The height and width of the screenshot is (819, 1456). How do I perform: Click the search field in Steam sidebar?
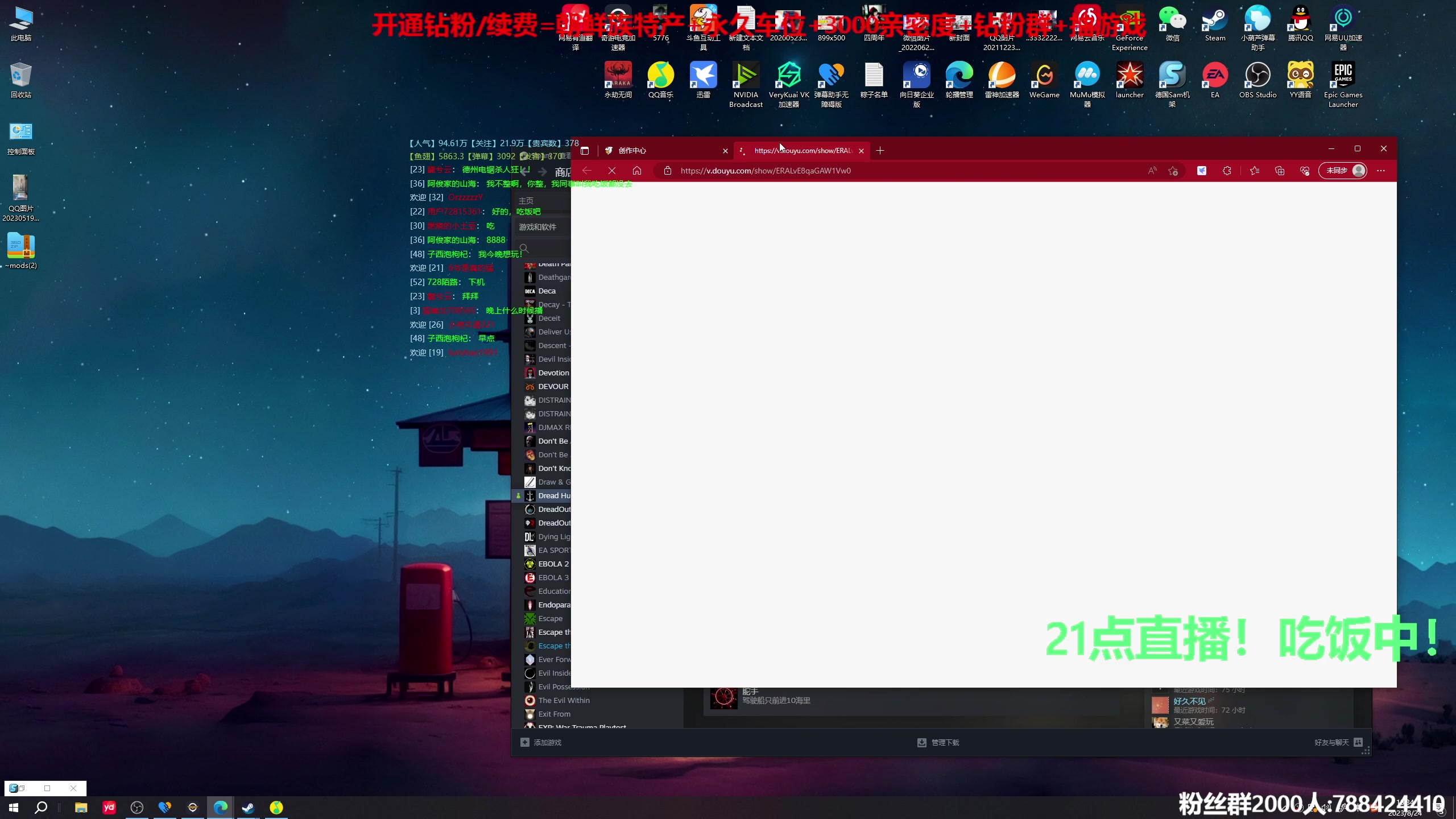click(x=523, y=247)
